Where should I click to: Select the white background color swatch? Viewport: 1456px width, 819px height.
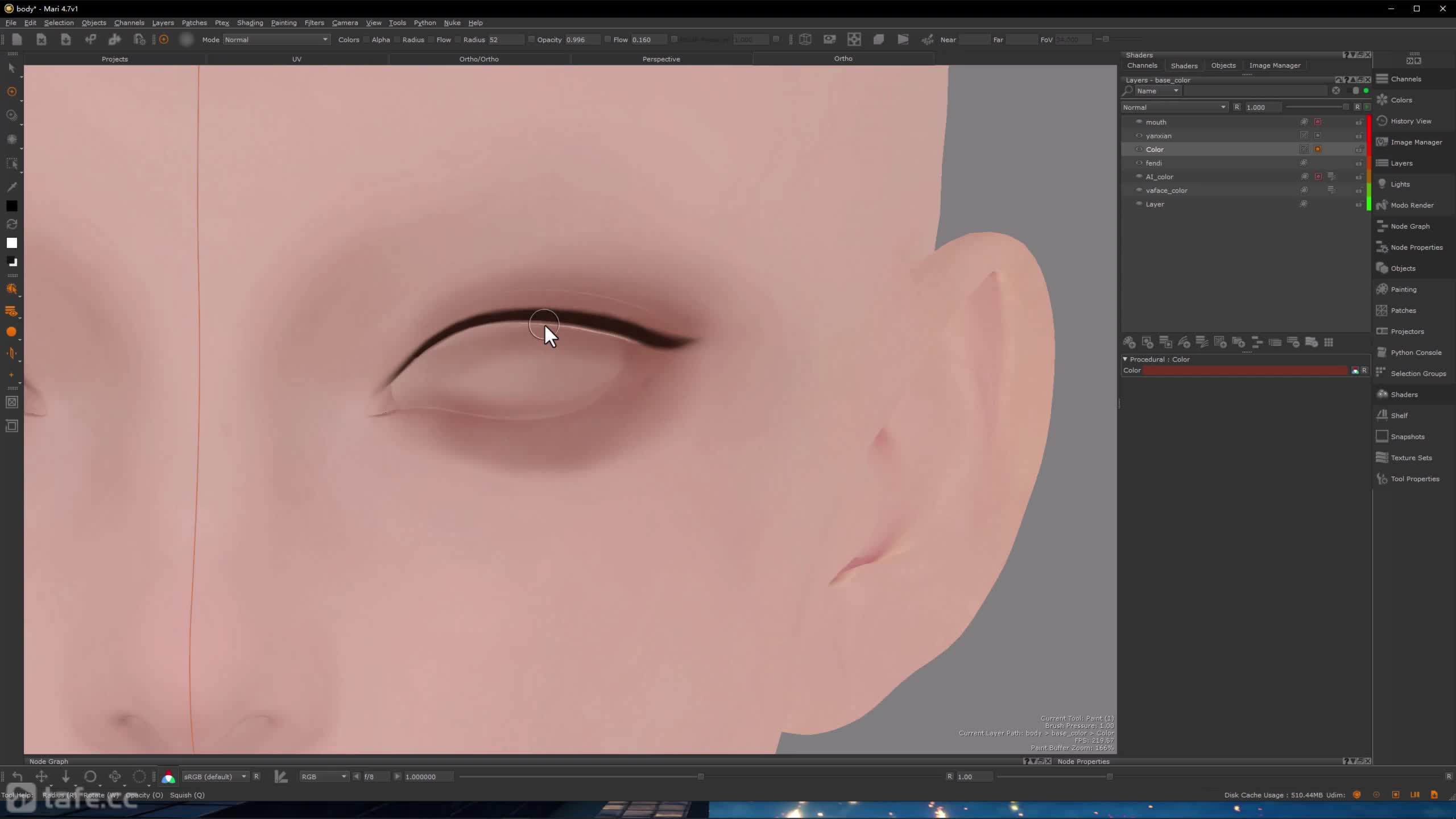point(11,243)
